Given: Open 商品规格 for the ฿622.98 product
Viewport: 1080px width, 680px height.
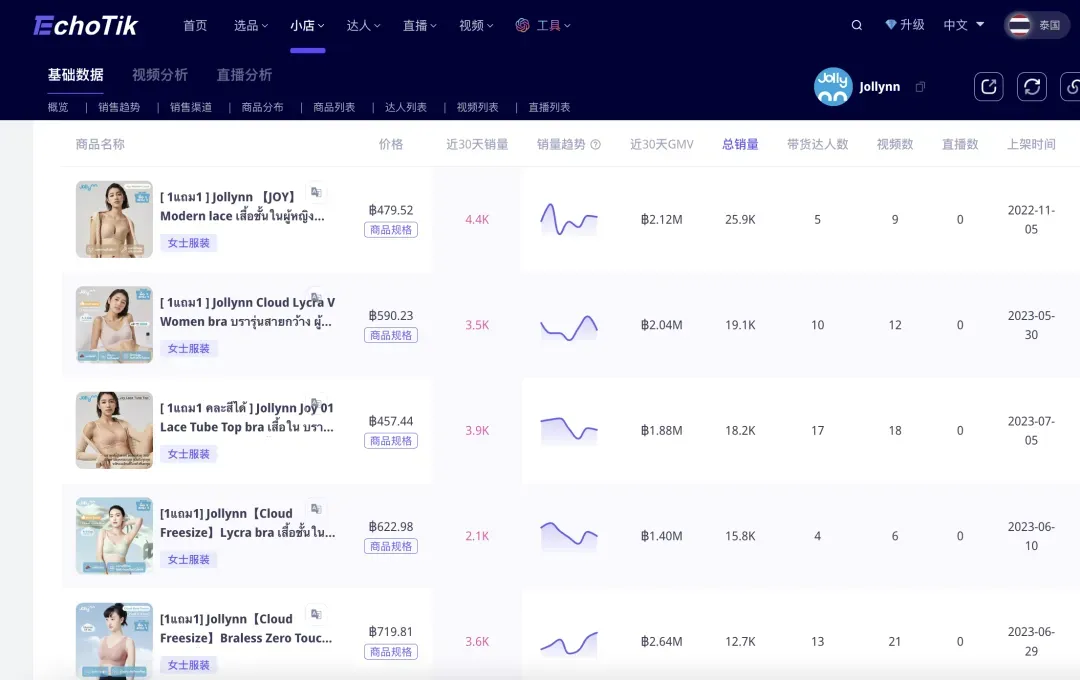Looking at the screenshot, I should pos(391,546).
